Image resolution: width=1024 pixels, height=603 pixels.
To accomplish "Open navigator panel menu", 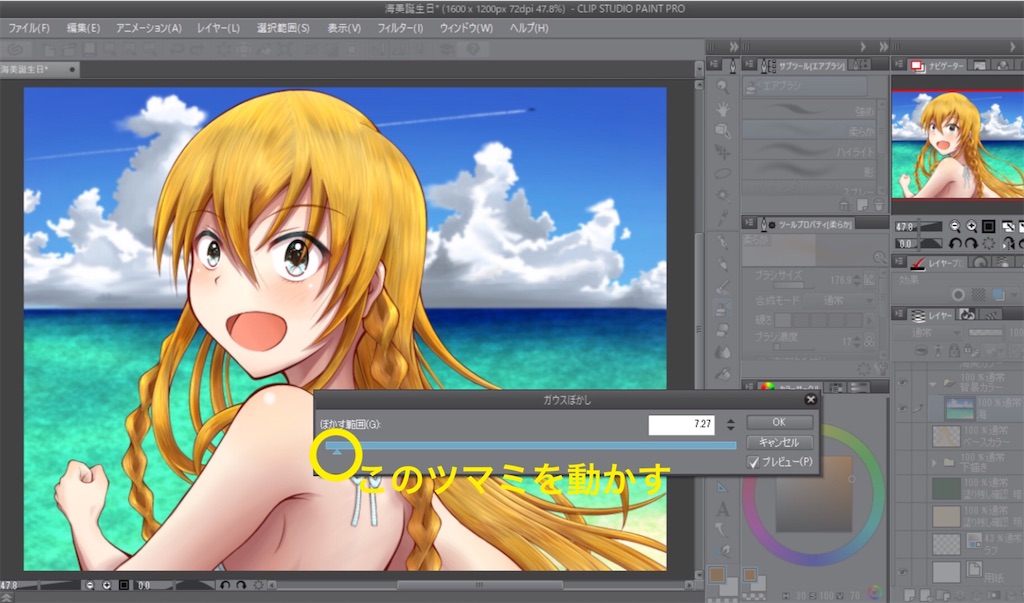I will coord(899,64).
